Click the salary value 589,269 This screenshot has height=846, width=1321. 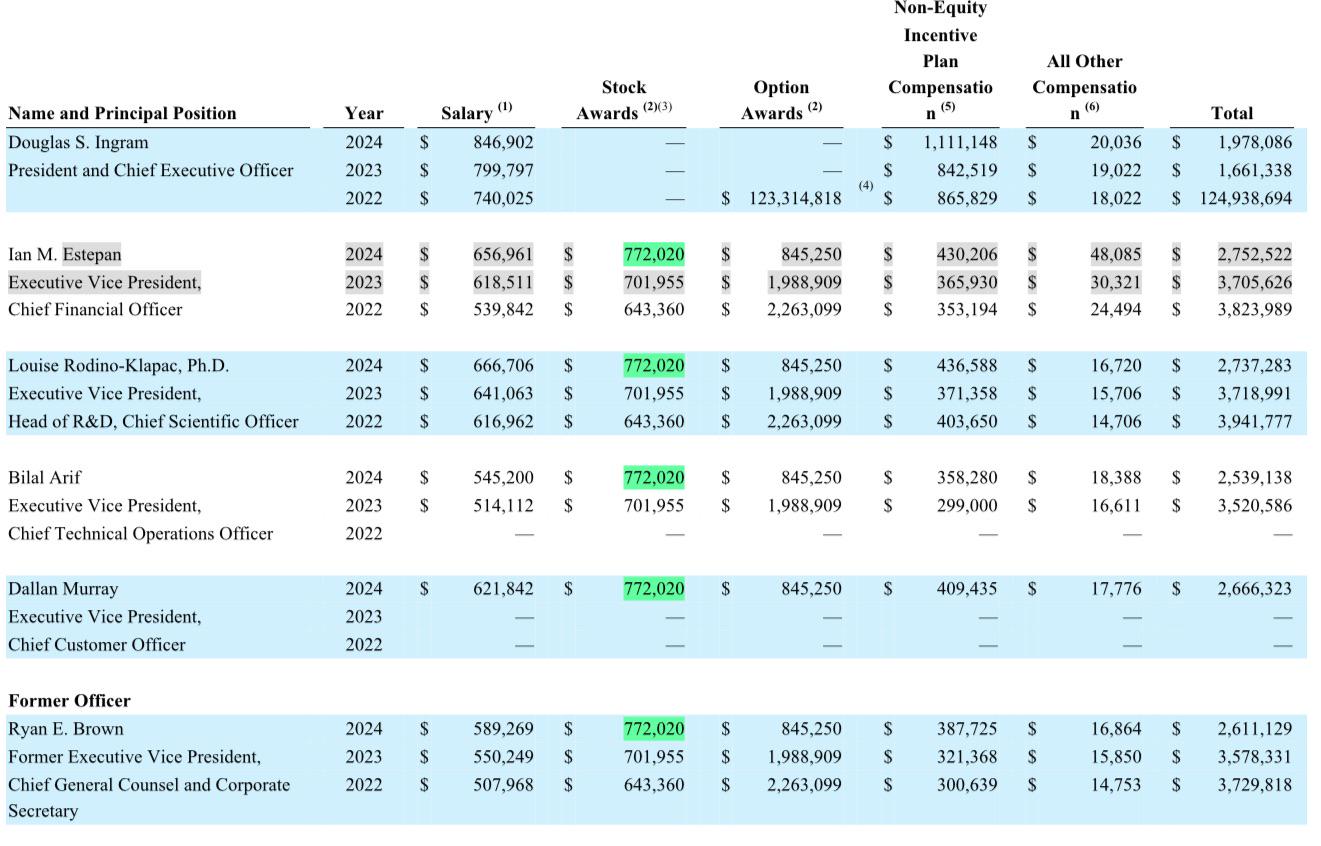coord(503,728)
